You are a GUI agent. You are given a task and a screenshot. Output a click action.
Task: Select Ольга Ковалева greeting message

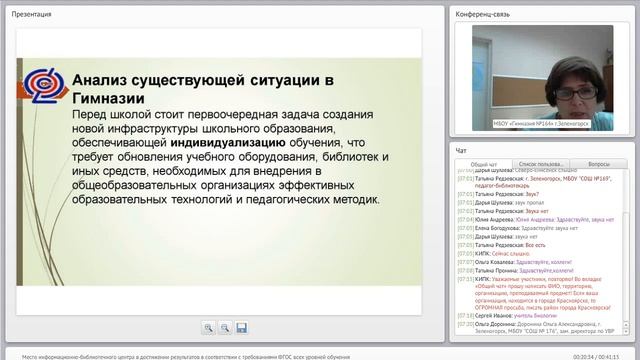(515, 262)
